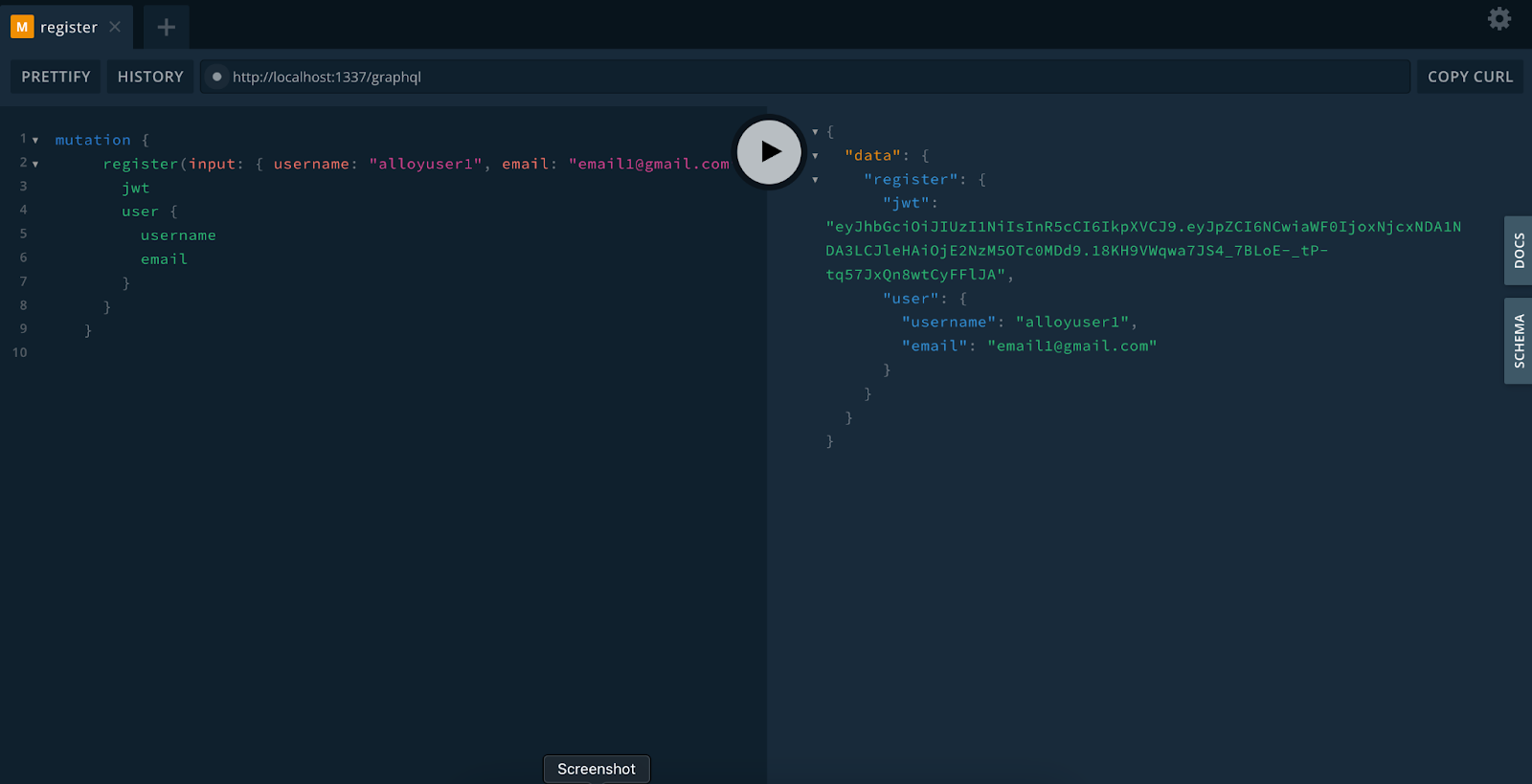1532x784 pixels.
Task: Collapse the register block on line 2
Action: point(35,165)
